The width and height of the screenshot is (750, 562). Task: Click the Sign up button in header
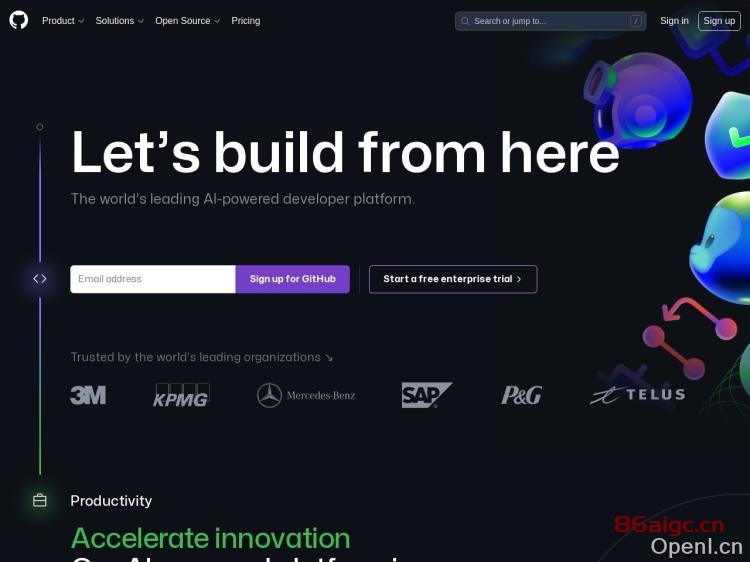[x=719, y=21]
